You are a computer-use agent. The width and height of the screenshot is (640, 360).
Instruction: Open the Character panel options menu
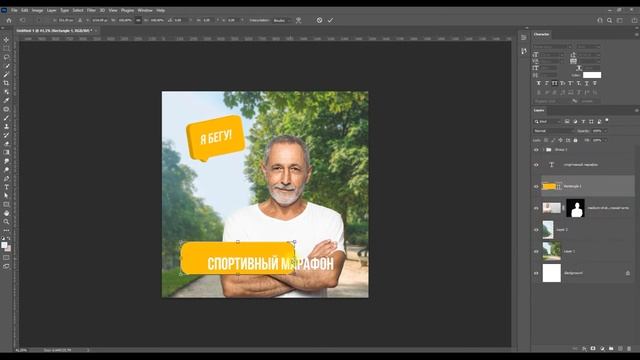636,34
